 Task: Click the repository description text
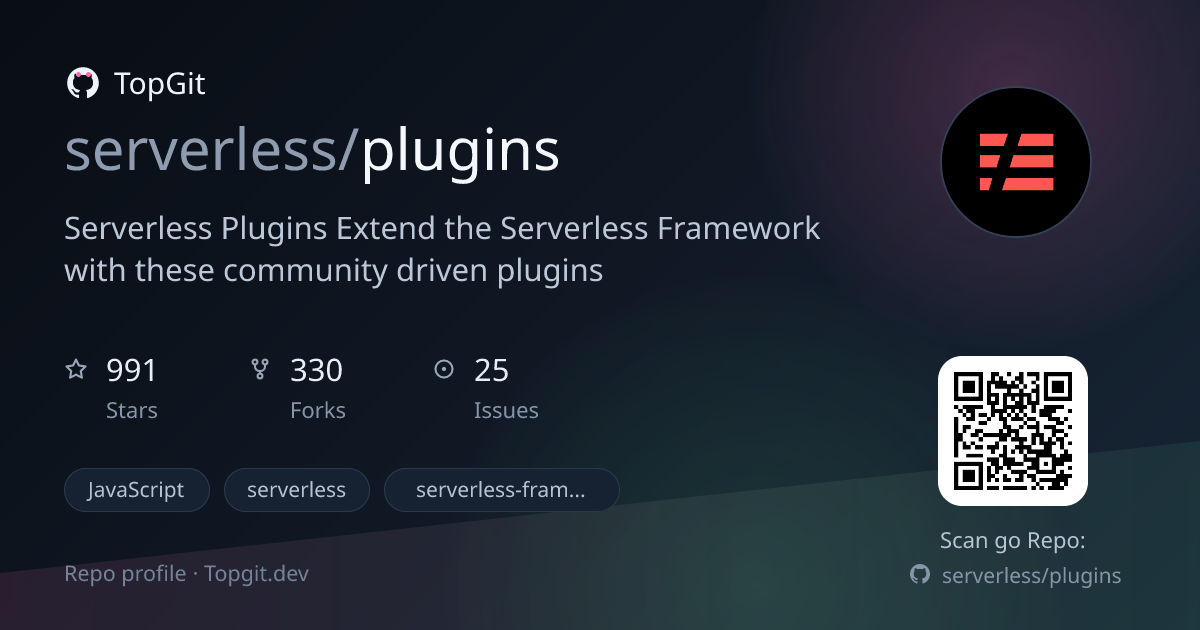(x=442, y=249)
